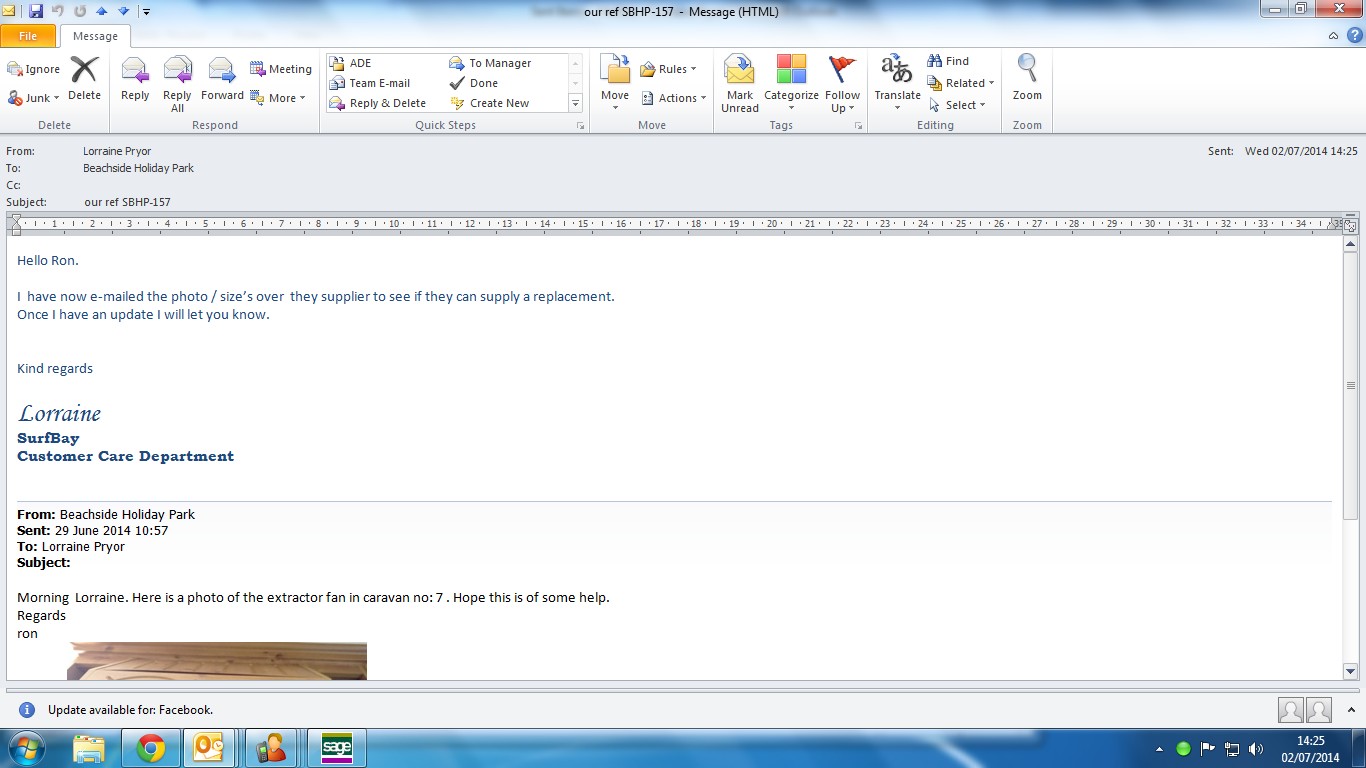Switch to the Message ribbon tab

click(x=95, y=36)
